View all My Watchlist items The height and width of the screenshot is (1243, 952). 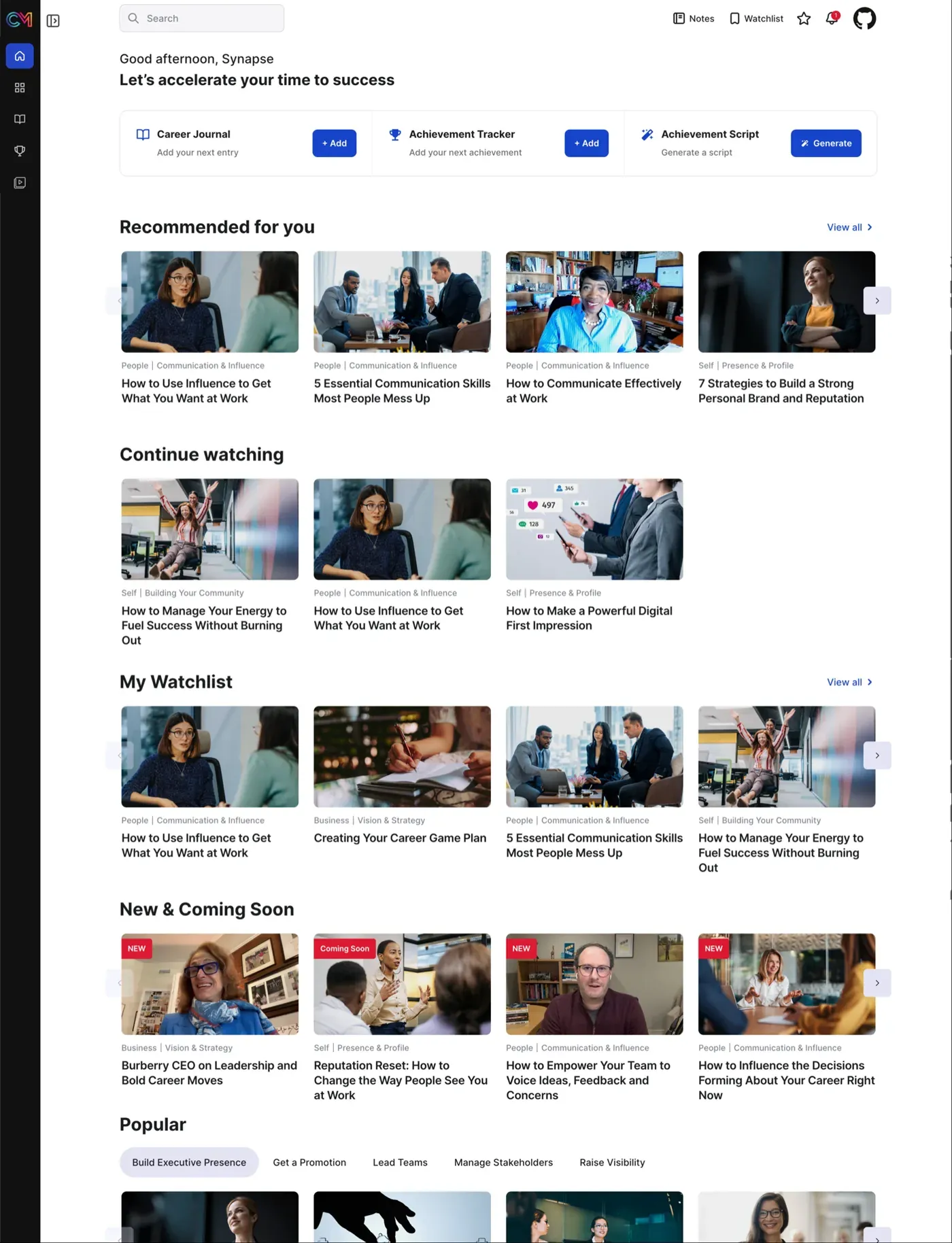pyautogui.click(x=849, y=682)
